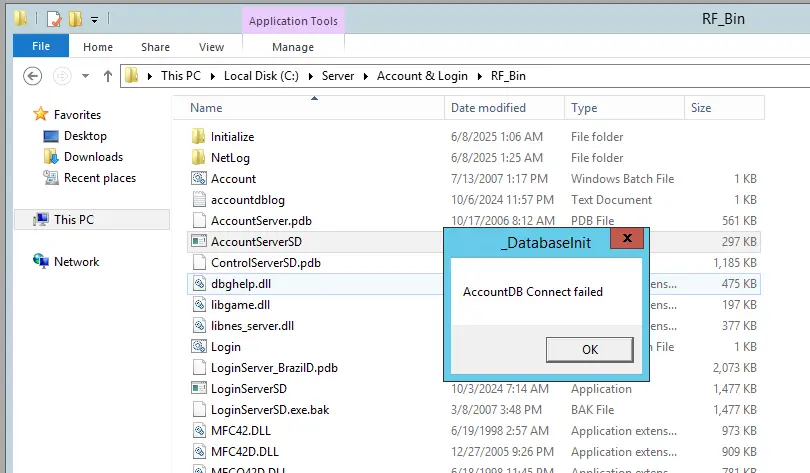Screen dimensions: 810x473
Task: Select Network in navigation pane
Action: tap(76, 261)
